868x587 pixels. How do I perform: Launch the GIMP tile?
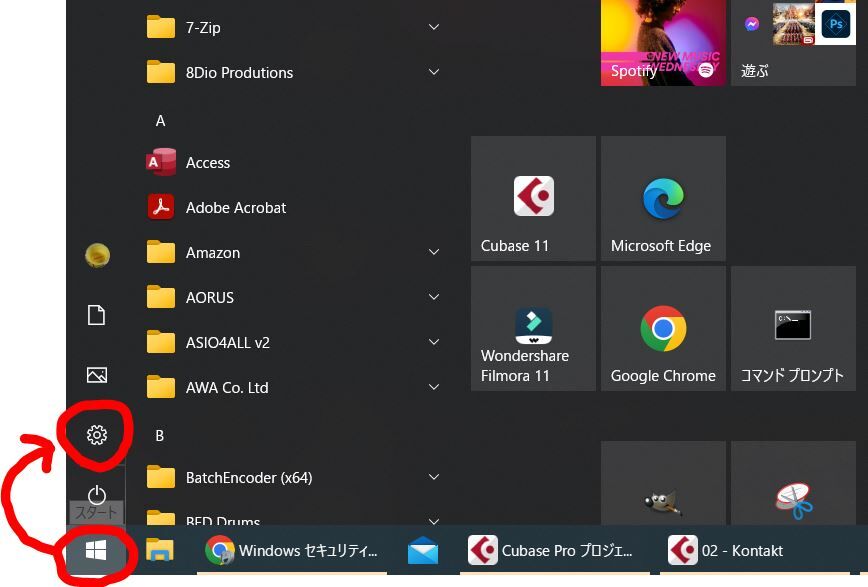(663, 483)
